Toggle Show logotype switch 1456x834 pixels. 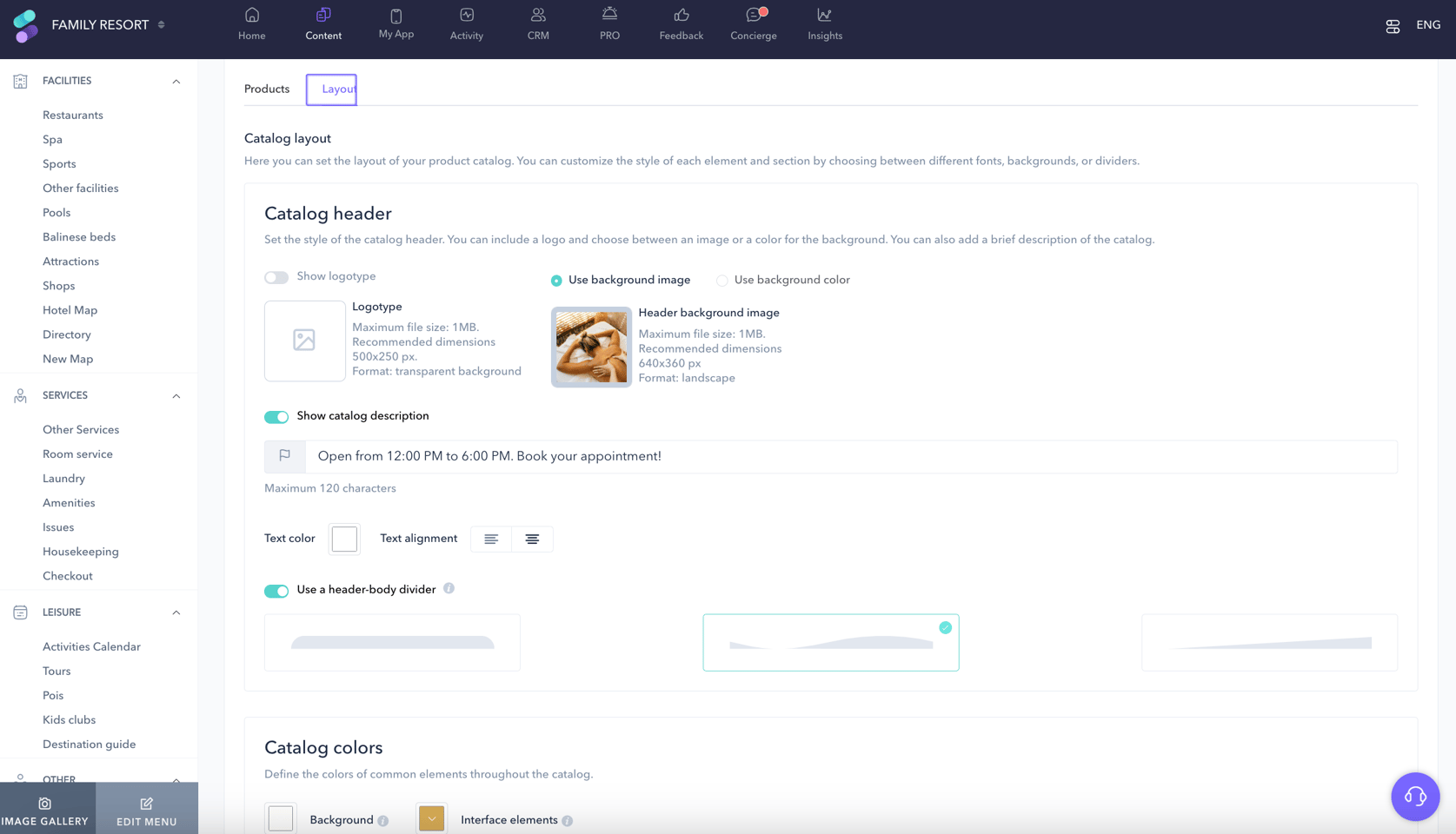pyautogui.click(x=276, y=277)
